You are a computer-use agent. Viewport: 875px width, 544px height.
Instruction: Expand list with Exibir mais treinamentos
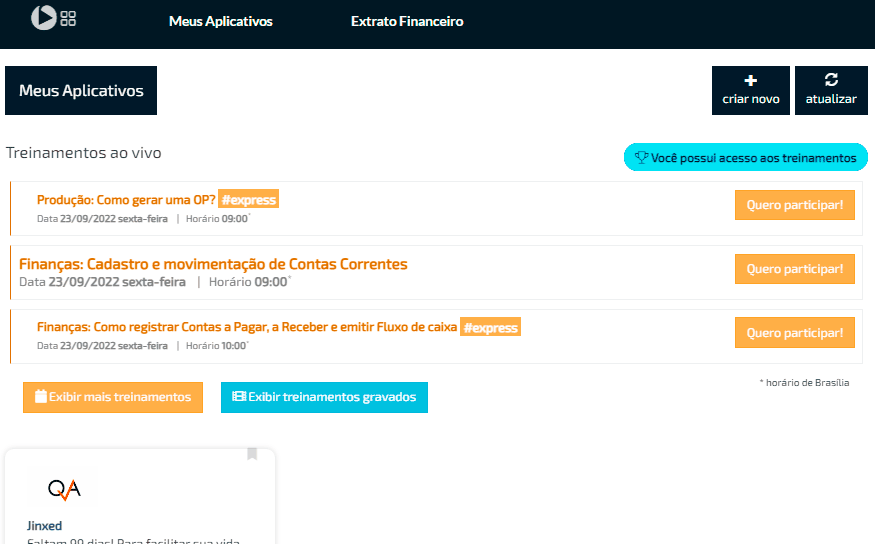pyautogui.click(x=113, y=397)
